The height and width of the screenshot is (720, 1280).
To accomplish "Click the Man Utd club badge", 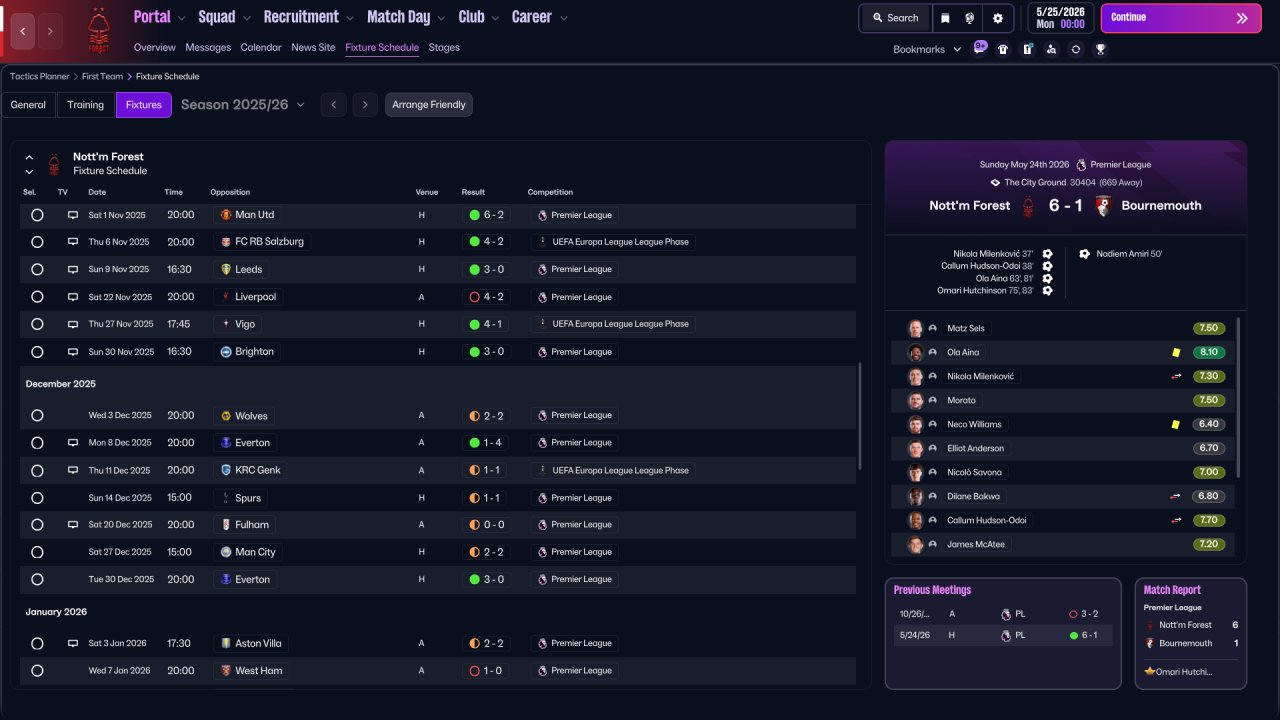I will pyautogui.click(x=226, y=215).
